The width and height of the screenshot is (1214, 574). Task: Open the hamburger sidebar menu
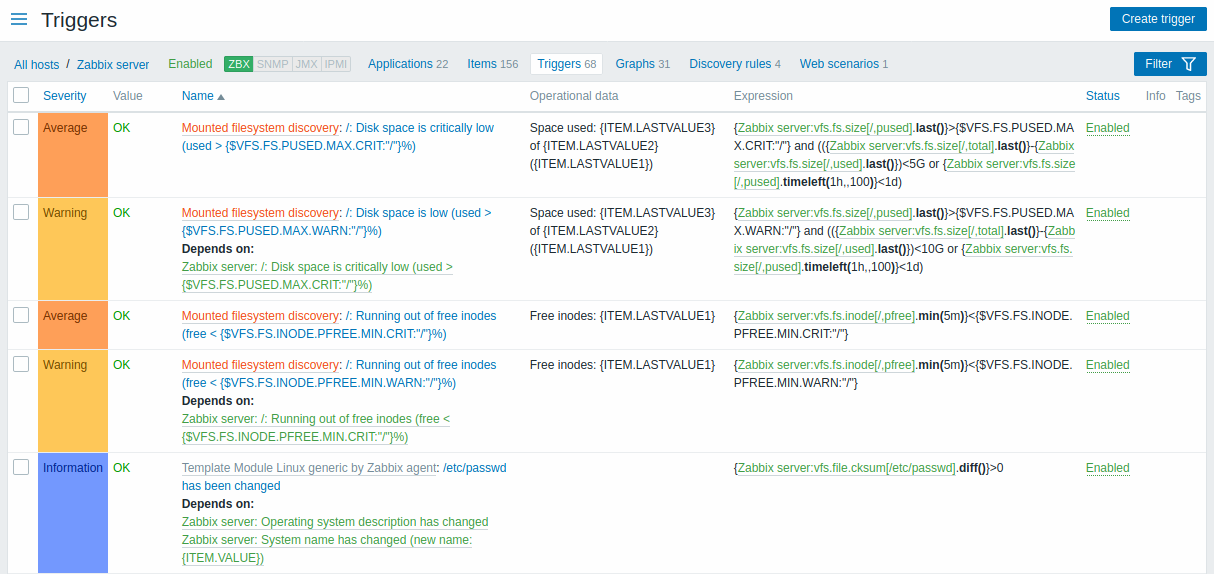click(19, 19)
